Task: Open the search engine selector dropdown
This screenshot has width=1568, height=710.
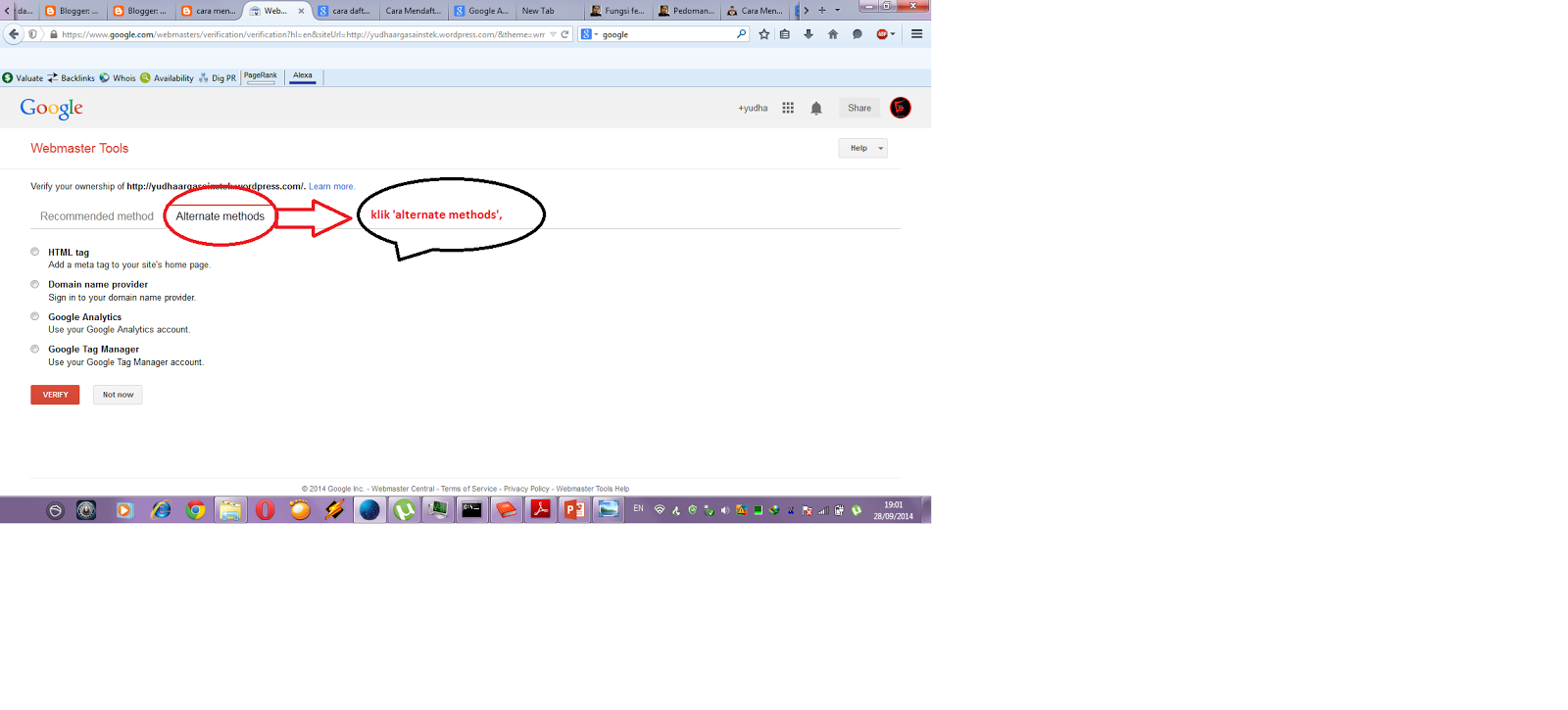Action: 589,34
